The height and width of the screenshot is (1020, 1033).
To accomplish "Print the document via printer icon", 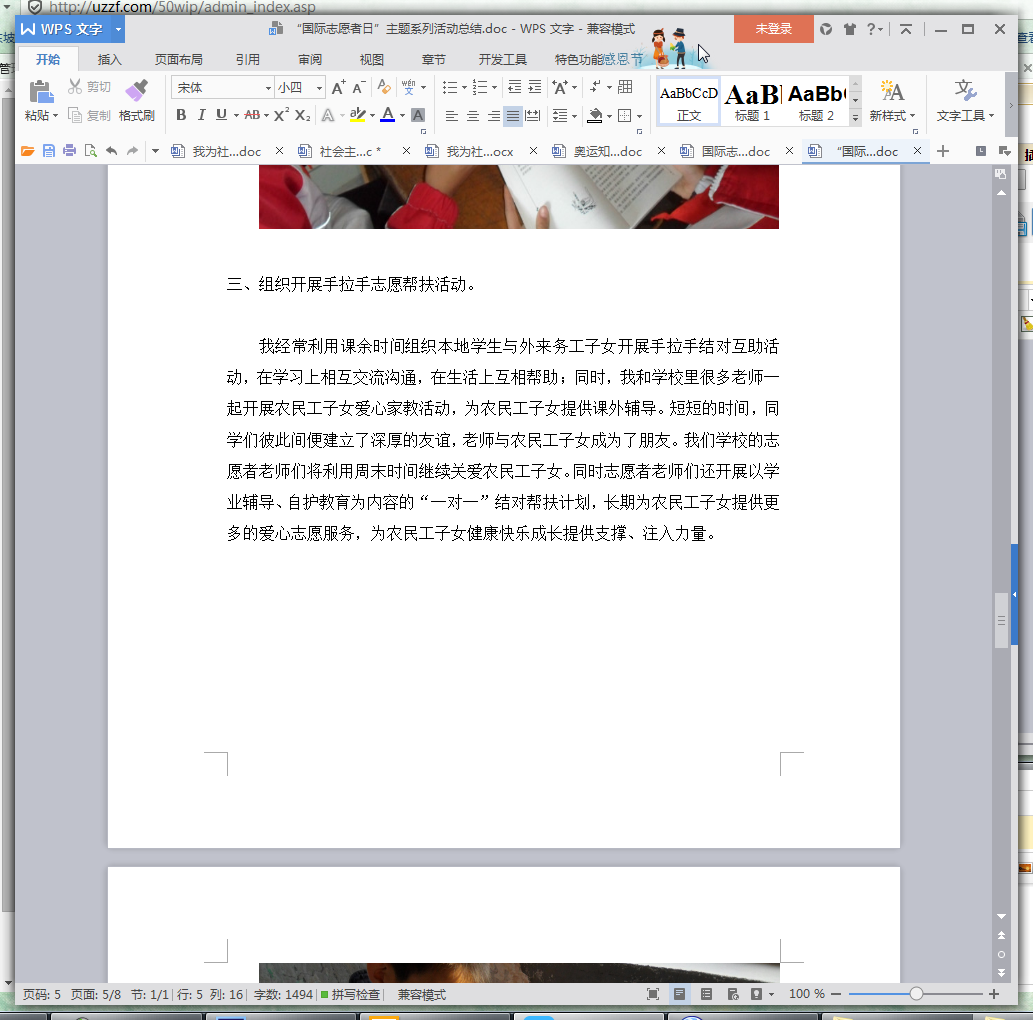I will pyautogui.click(x=69, y=151).
